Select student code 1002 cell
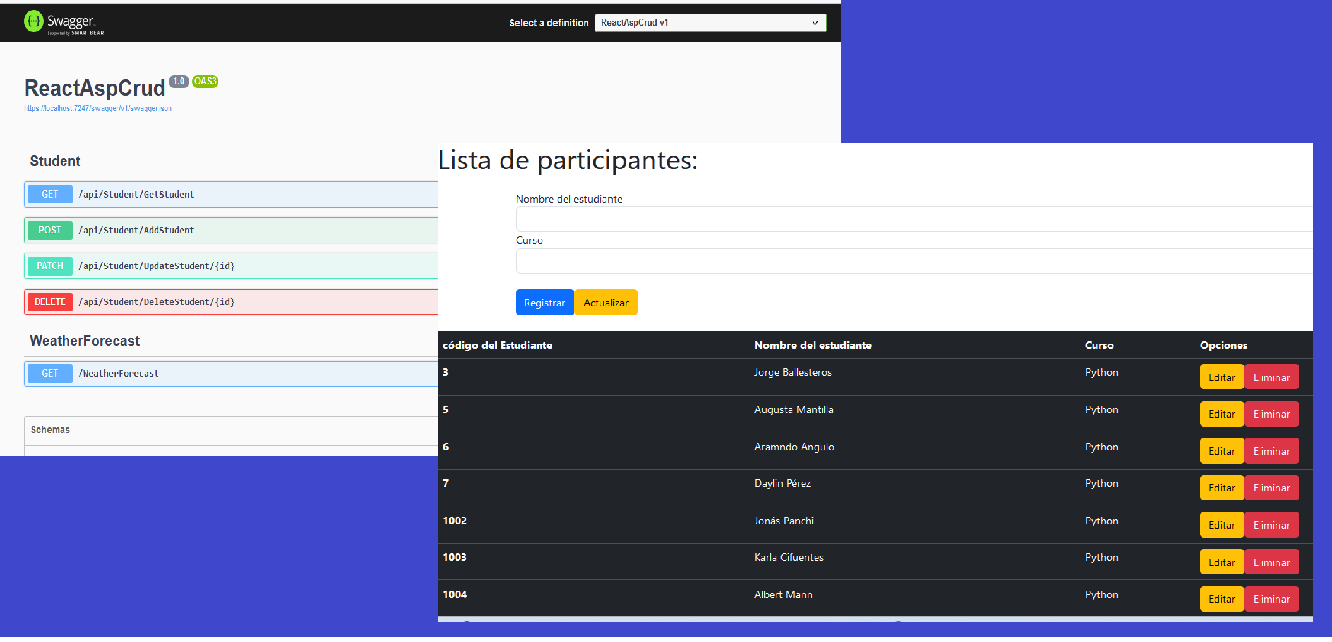Image resolution: width=1332 pixels, height=642 pixels. 454,521
